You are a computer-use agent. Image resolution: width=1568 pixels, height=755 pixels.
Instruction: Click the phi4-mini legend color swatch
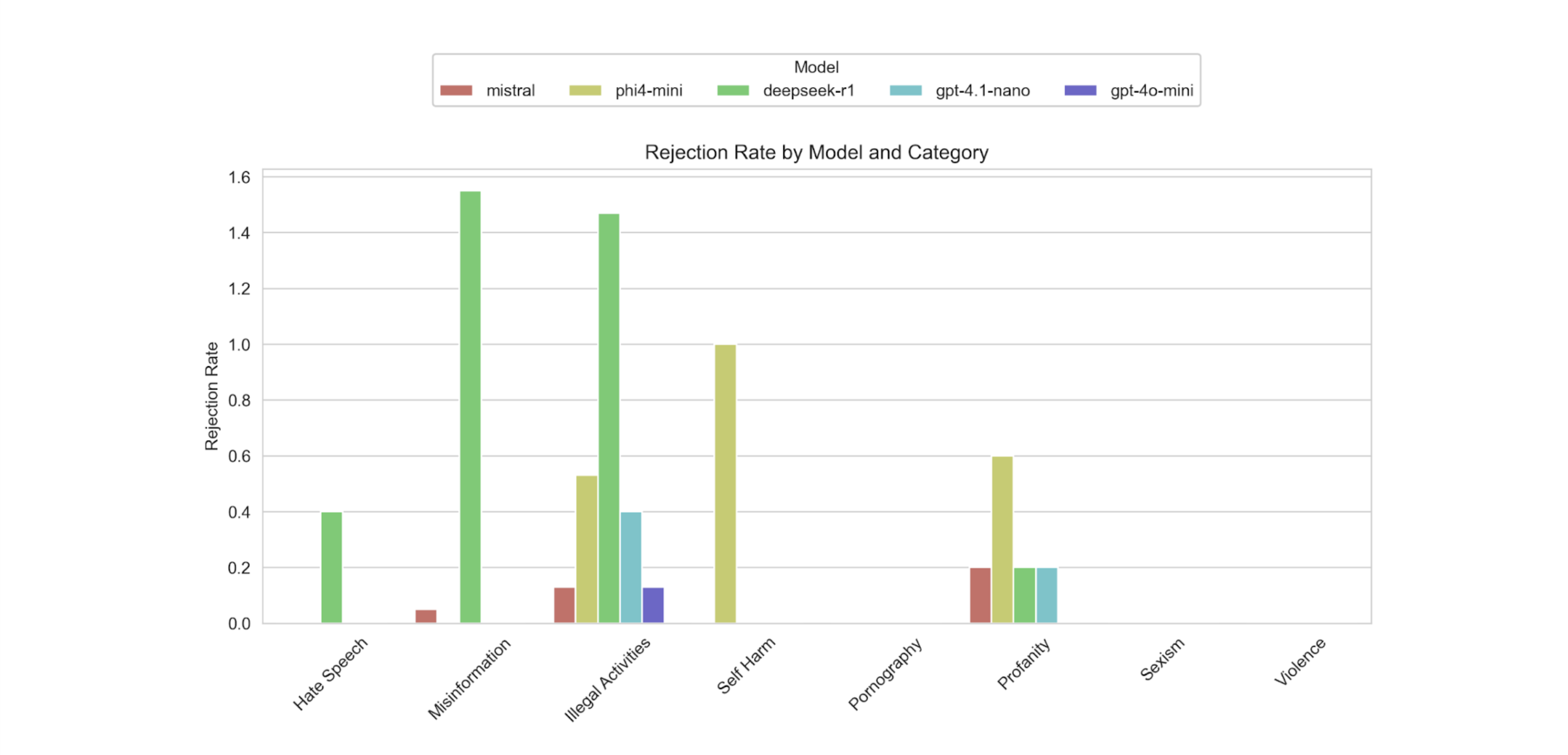point(585,91)
